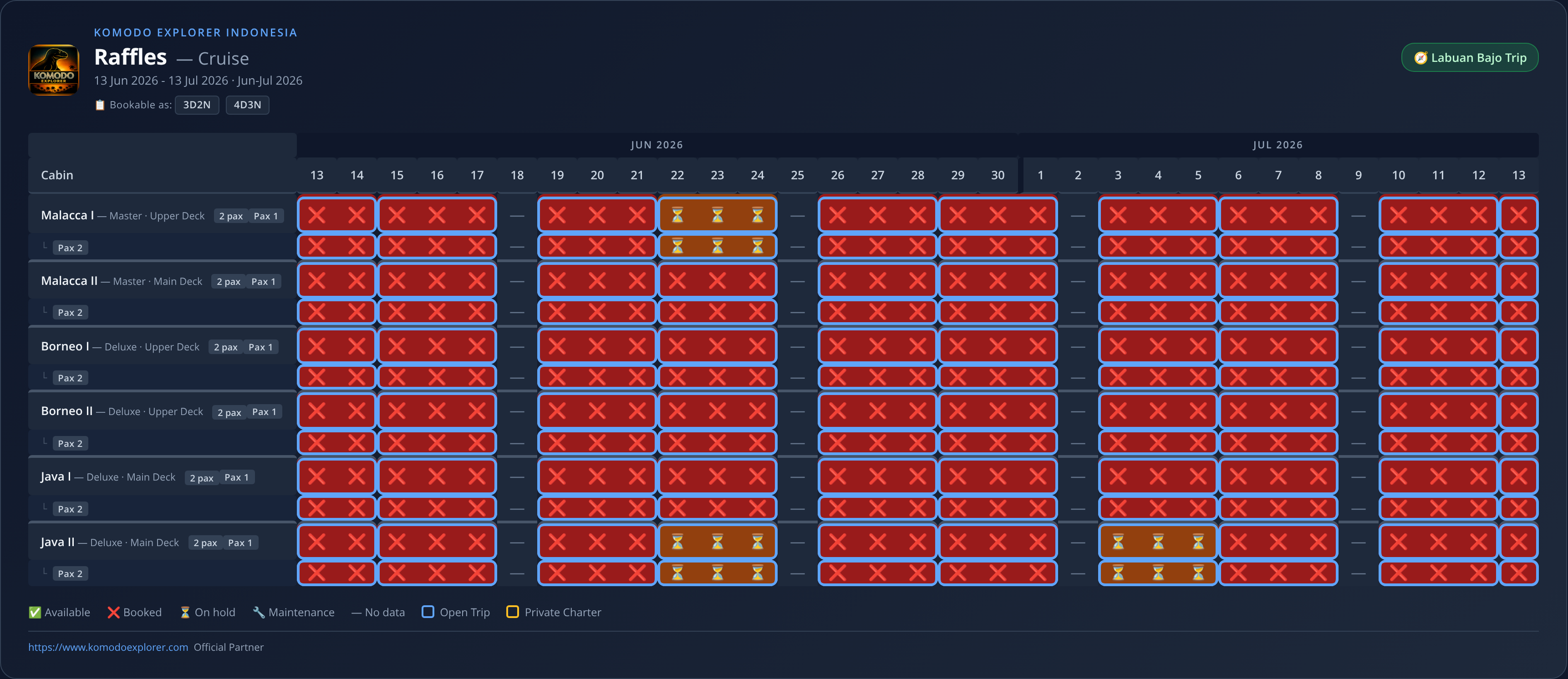Image resolution: width=1568 pixels, height=679 pixels.
Task: Click the booked X for Malacca II Pax 1 on June 16
Action: coord(437,280)
